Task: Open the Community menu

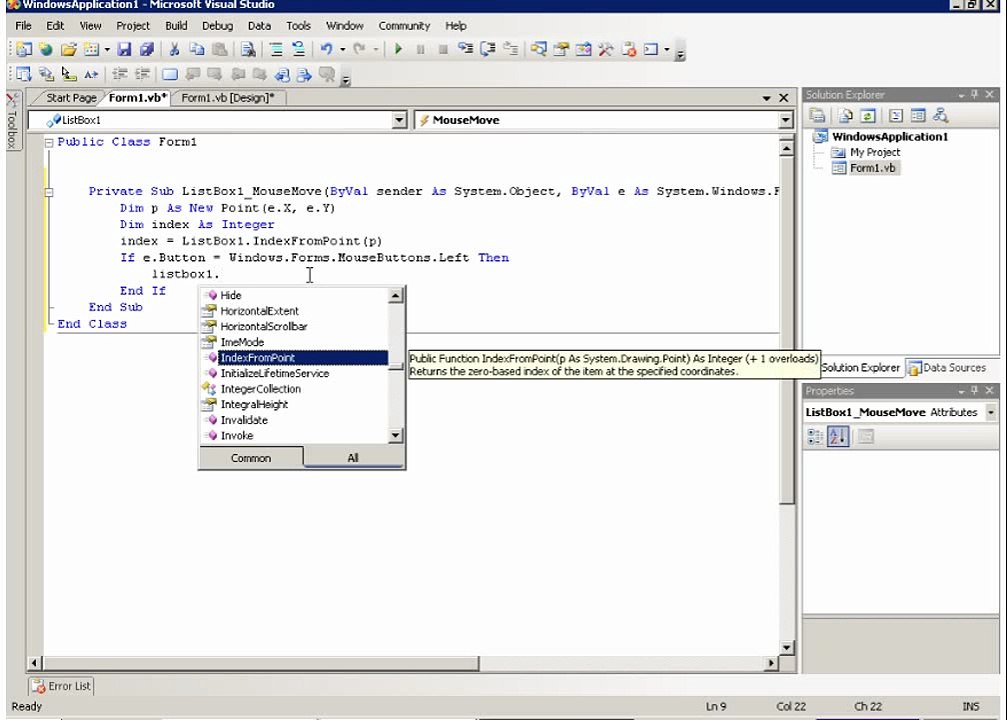Action: (404, 26)
